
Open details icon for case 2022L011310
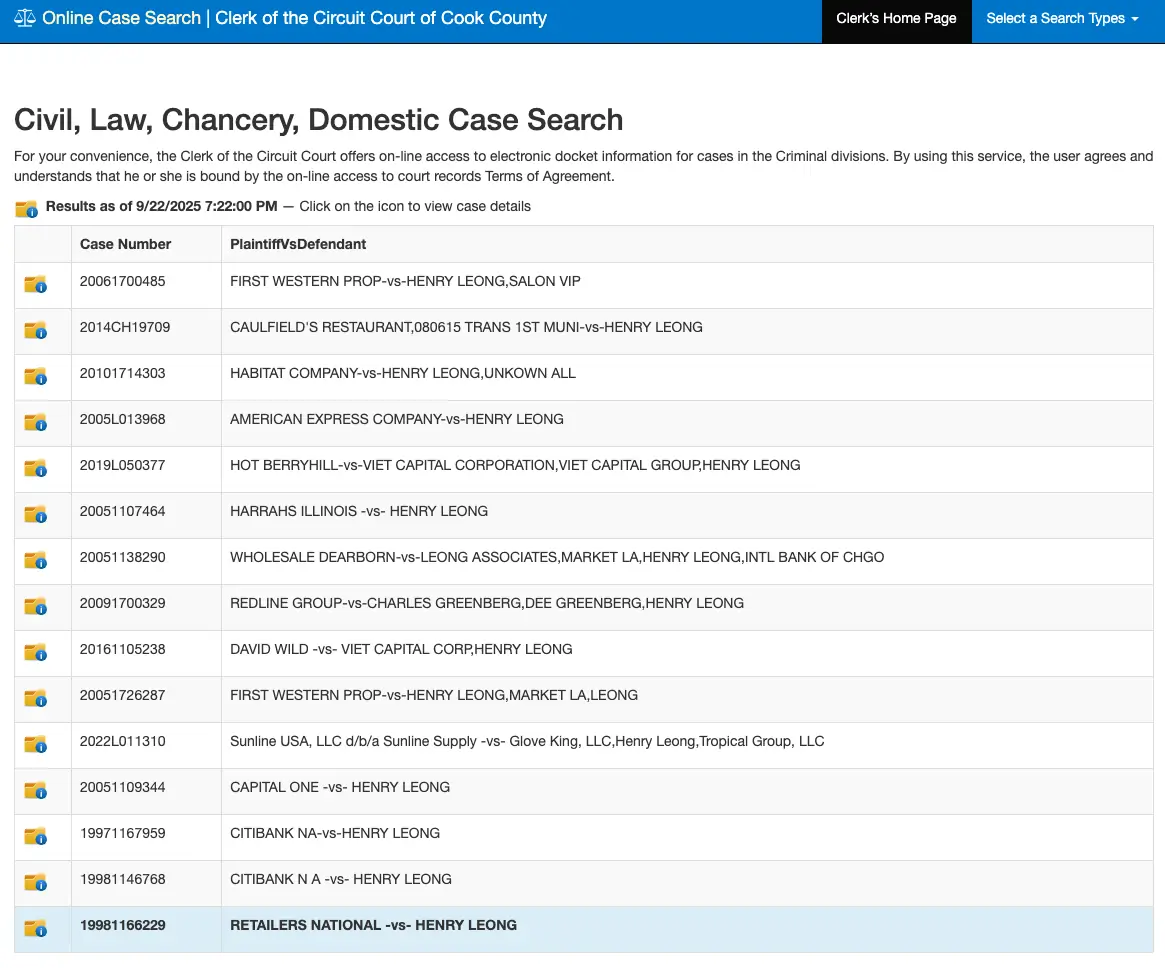click(36, 744)
